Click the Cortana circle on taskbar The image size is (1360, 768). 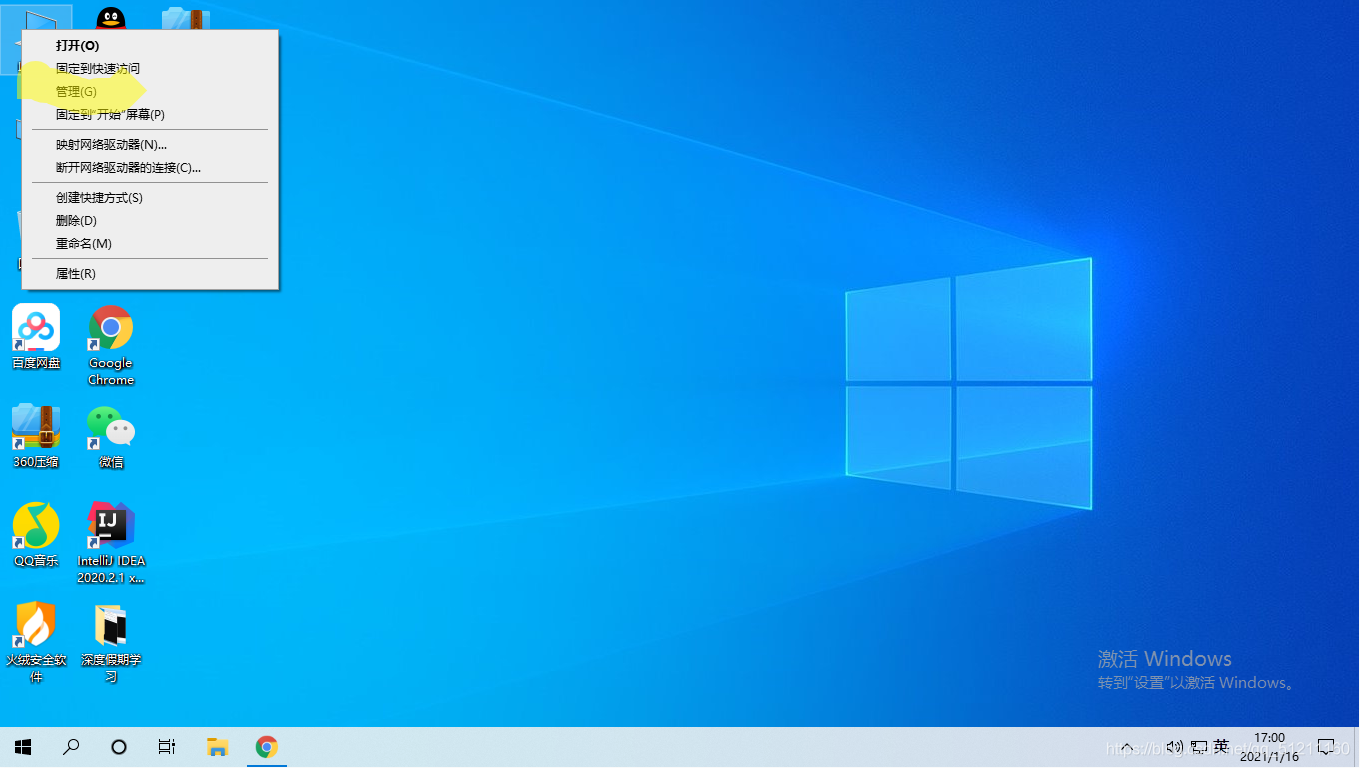coord(119,747)
